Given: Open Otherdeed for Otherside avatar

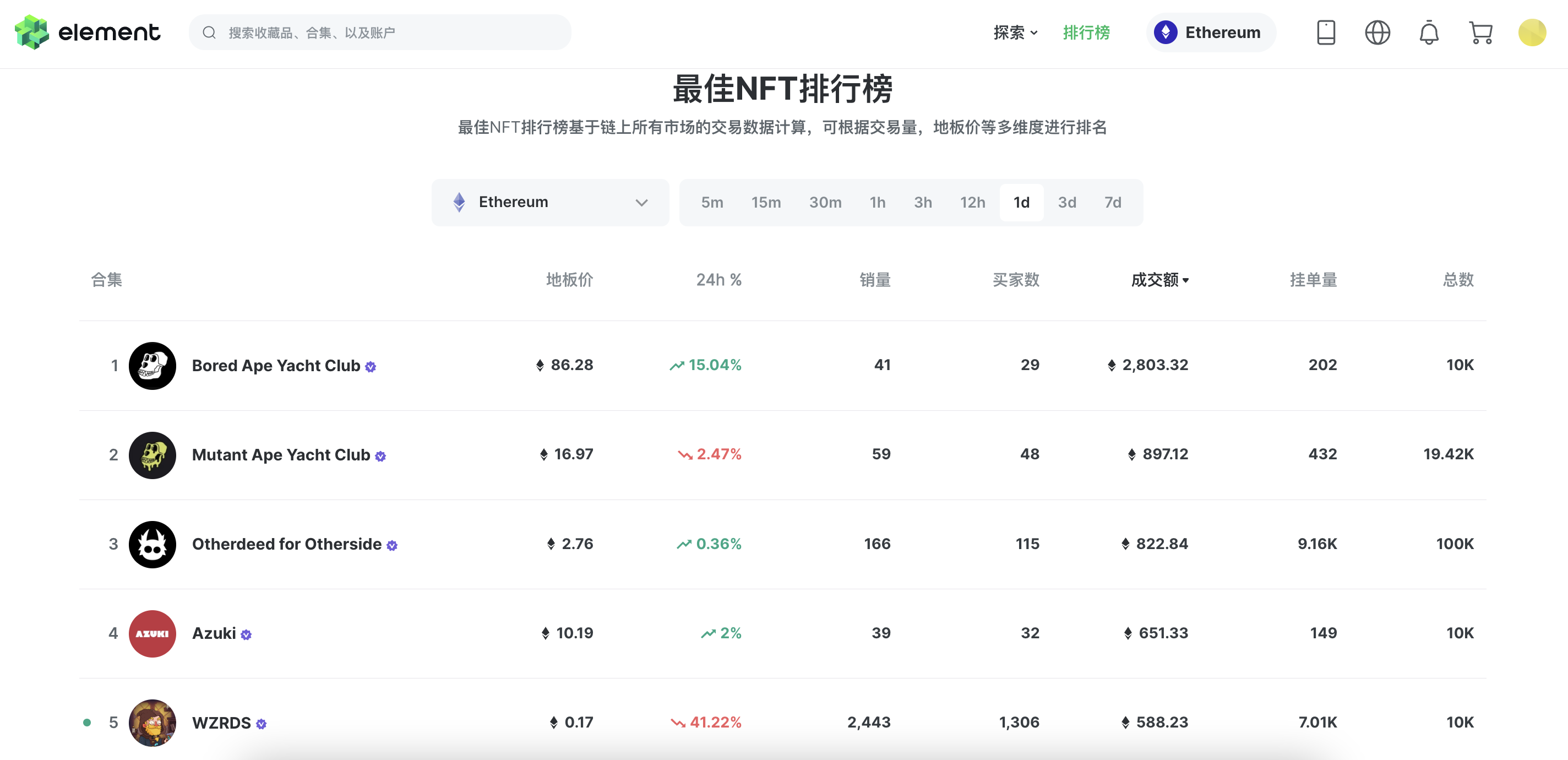Looking at the screenshot, I should coord(152,545).
